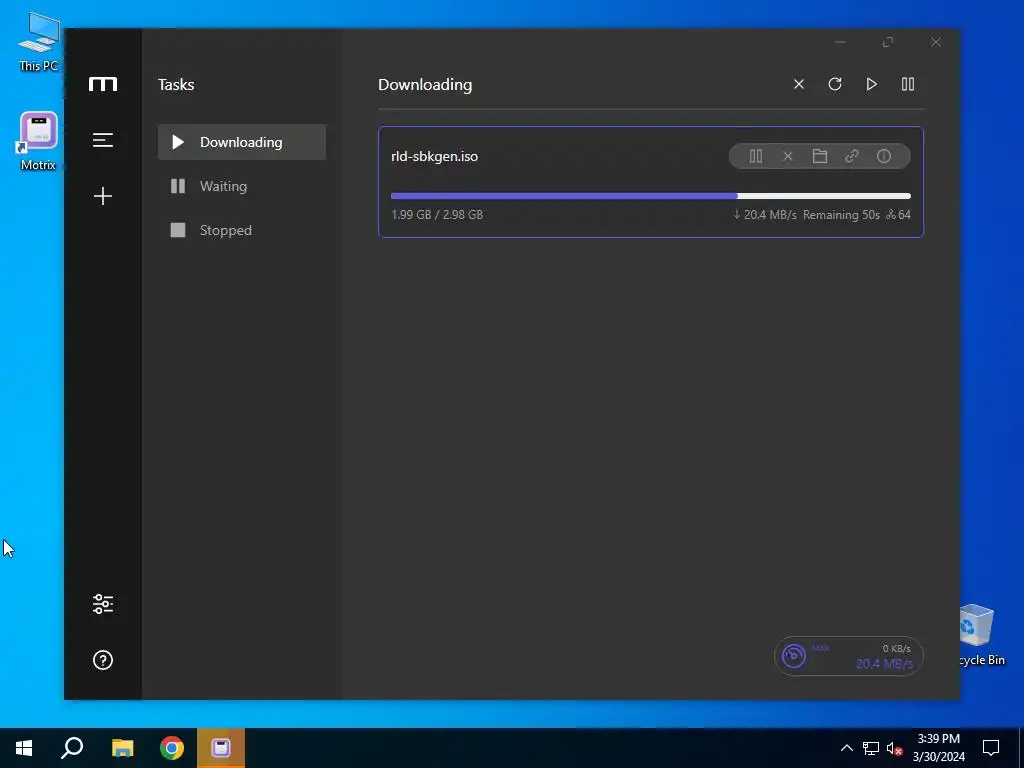Select the Downloading tab

coord(242,142)
